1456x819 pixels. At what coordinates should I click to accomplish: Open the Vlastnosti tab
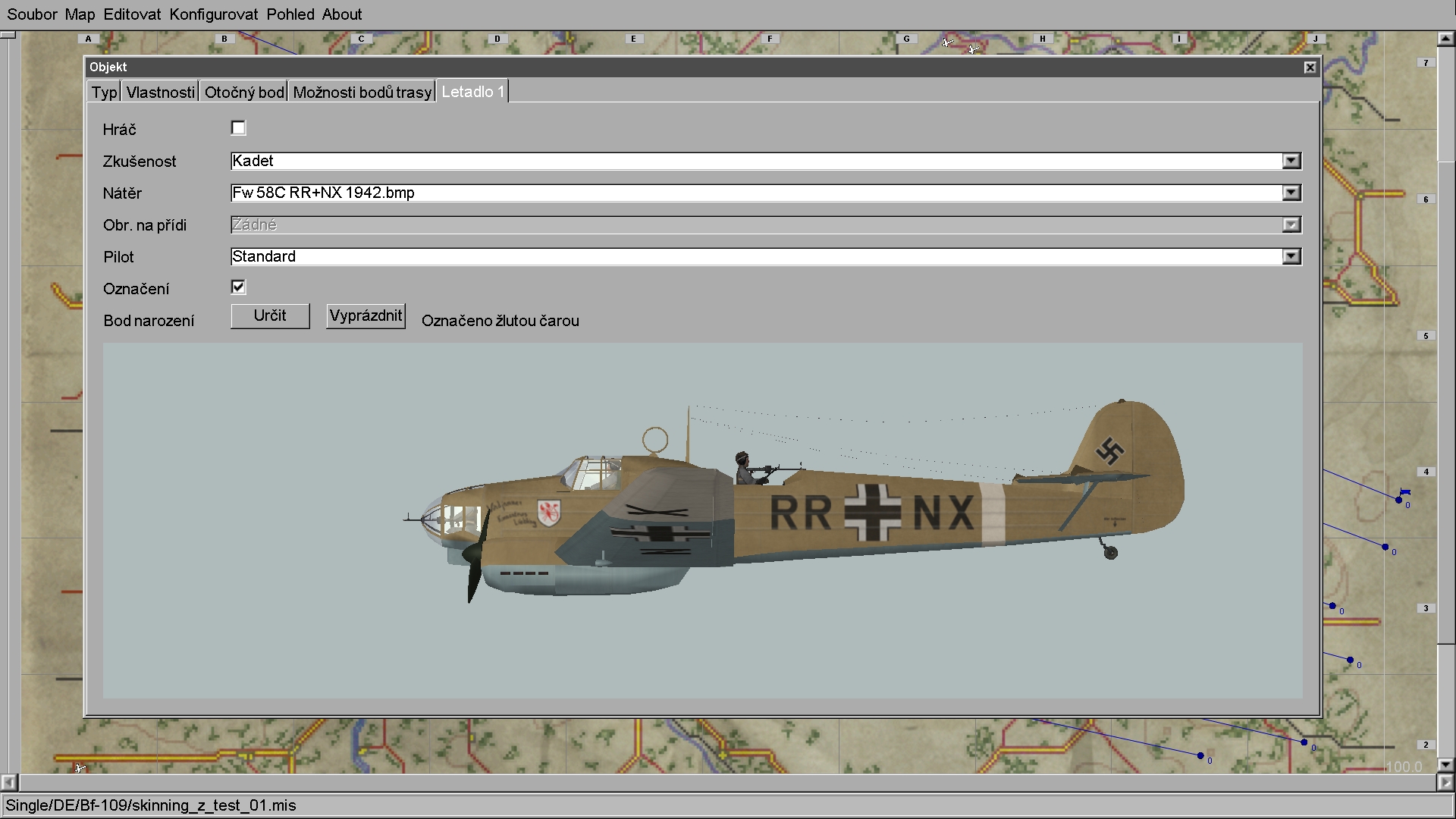point(160,93)
